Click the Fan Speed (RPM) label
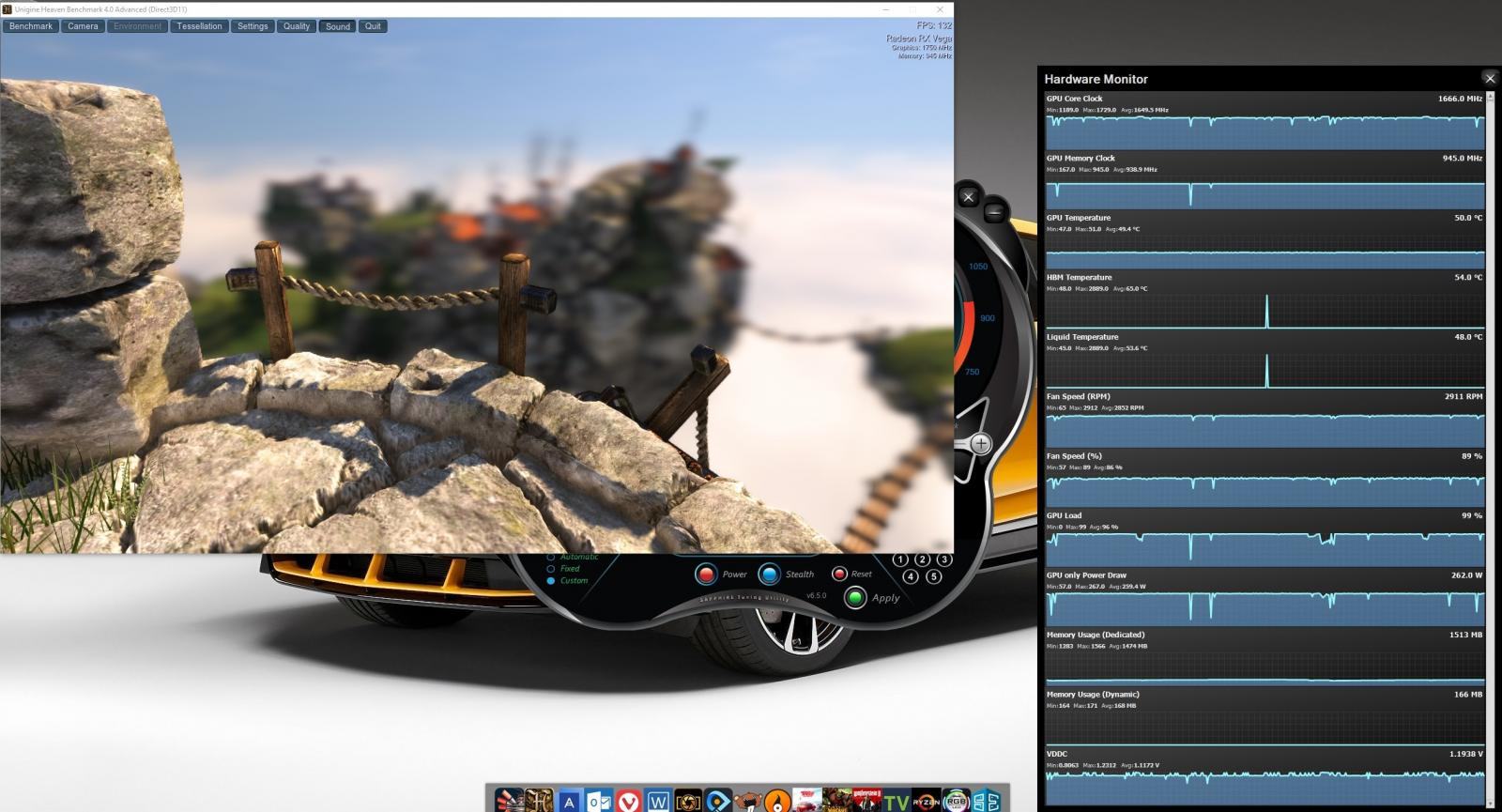This screenshot has width=1502, height=812. click(1078, 397)
